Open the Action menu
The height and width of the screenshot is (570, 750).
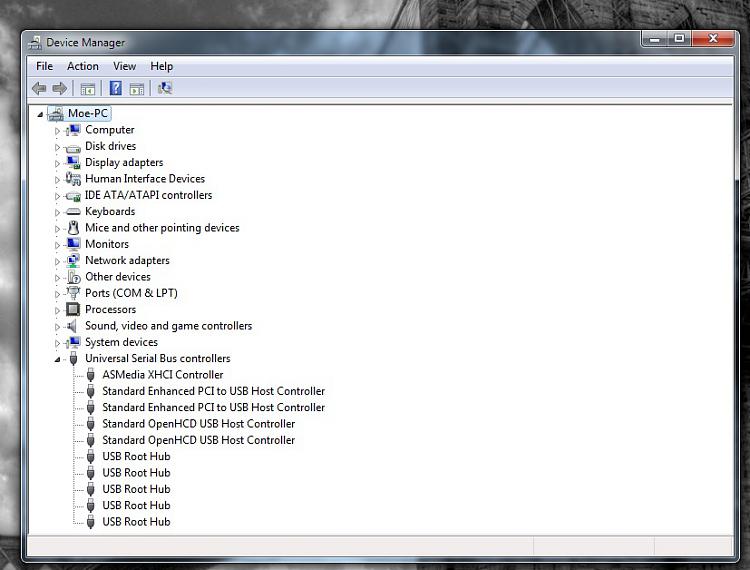click(83, 66)
